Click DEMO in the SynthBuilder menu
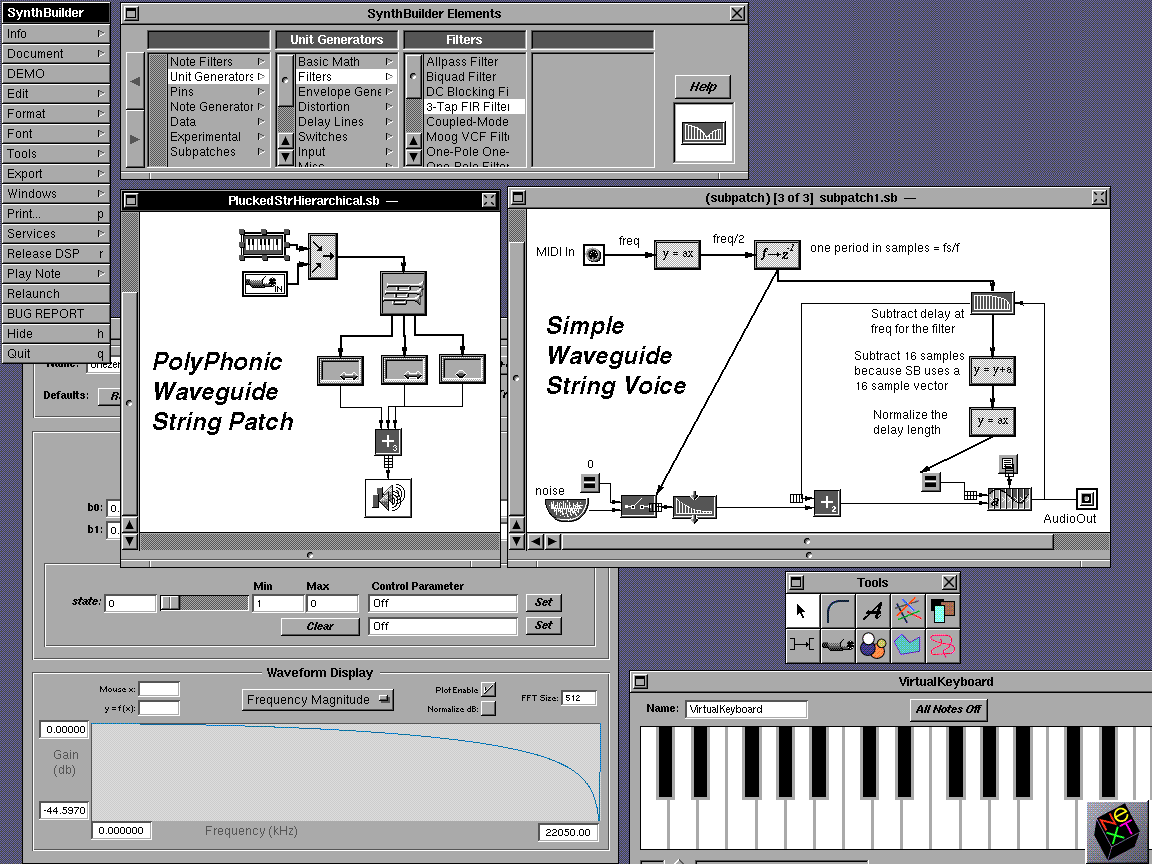This screenshot has height=864, width=1152. tap(55, 73)
